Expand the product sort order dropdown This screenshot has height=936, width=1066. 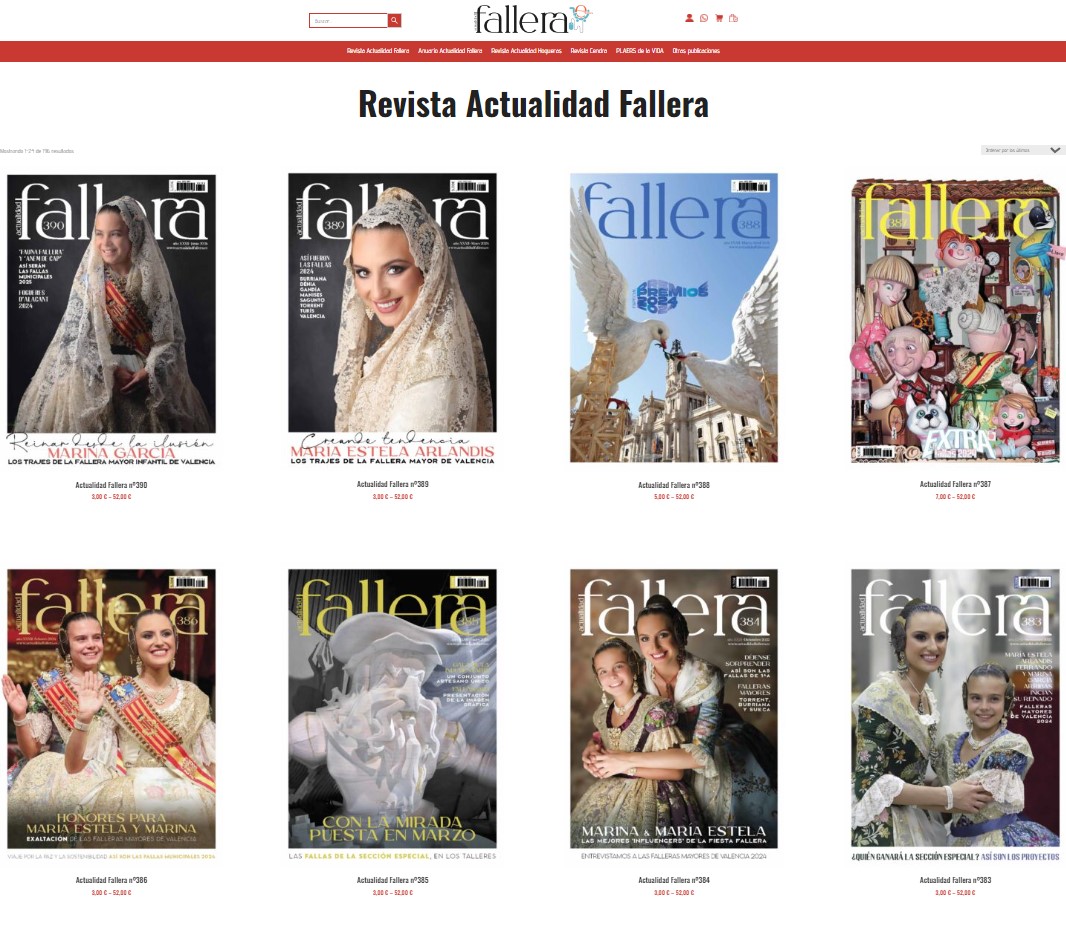click(x=1022, y=150)
